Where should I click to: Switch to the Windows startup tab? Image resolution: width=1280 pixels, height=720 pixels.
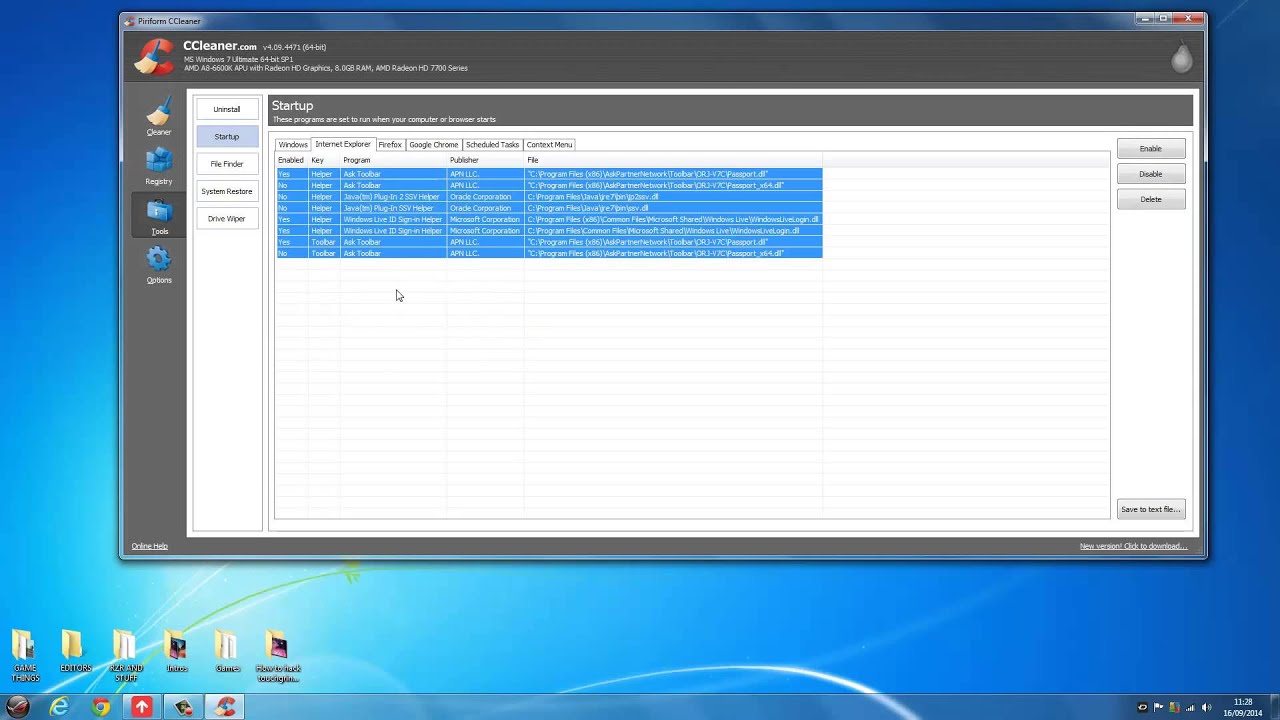pyautogui.click(x=293, y=144)
